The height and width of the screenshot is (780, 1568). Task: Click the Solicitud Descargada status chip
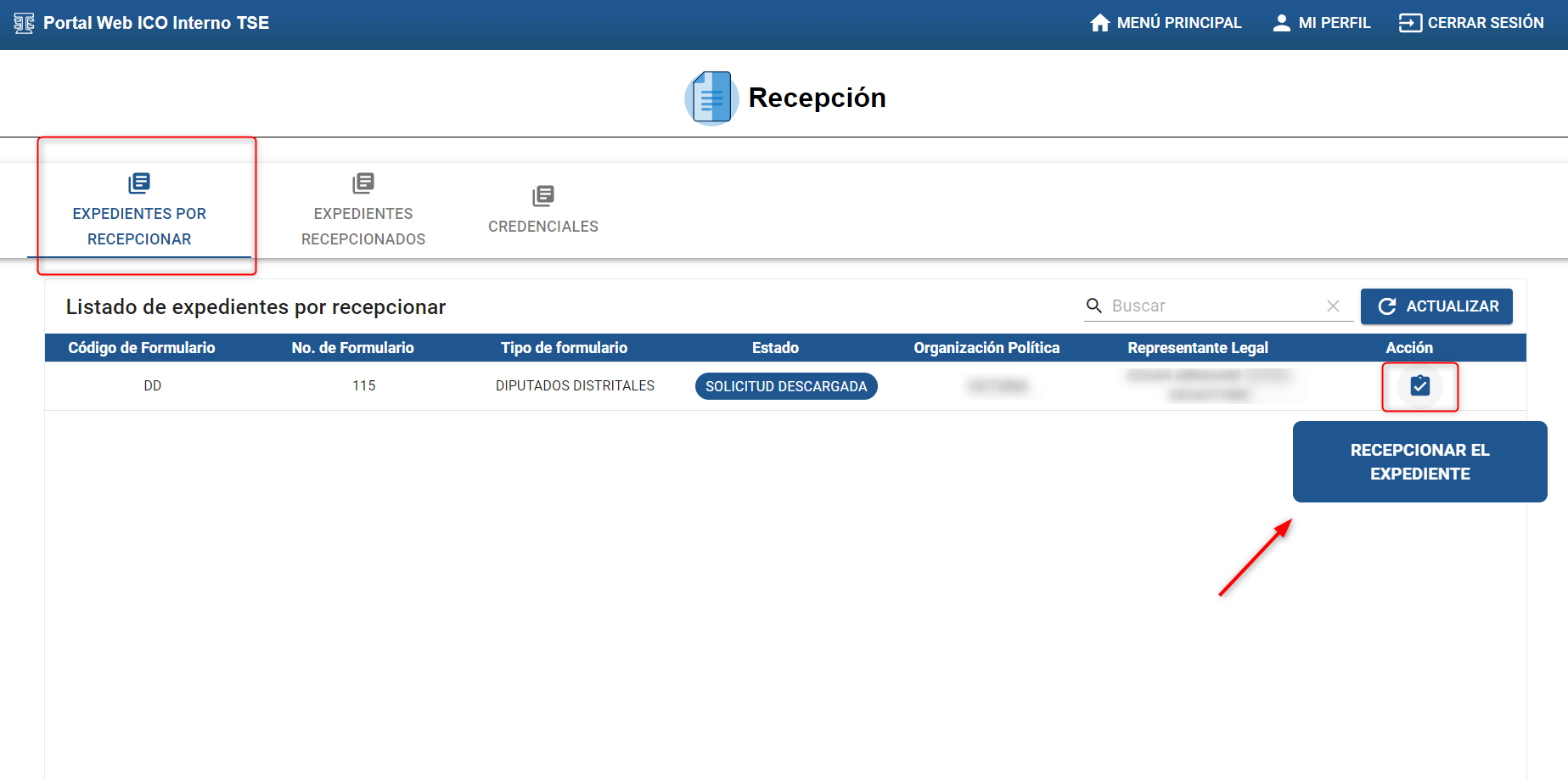pos(785,385)
